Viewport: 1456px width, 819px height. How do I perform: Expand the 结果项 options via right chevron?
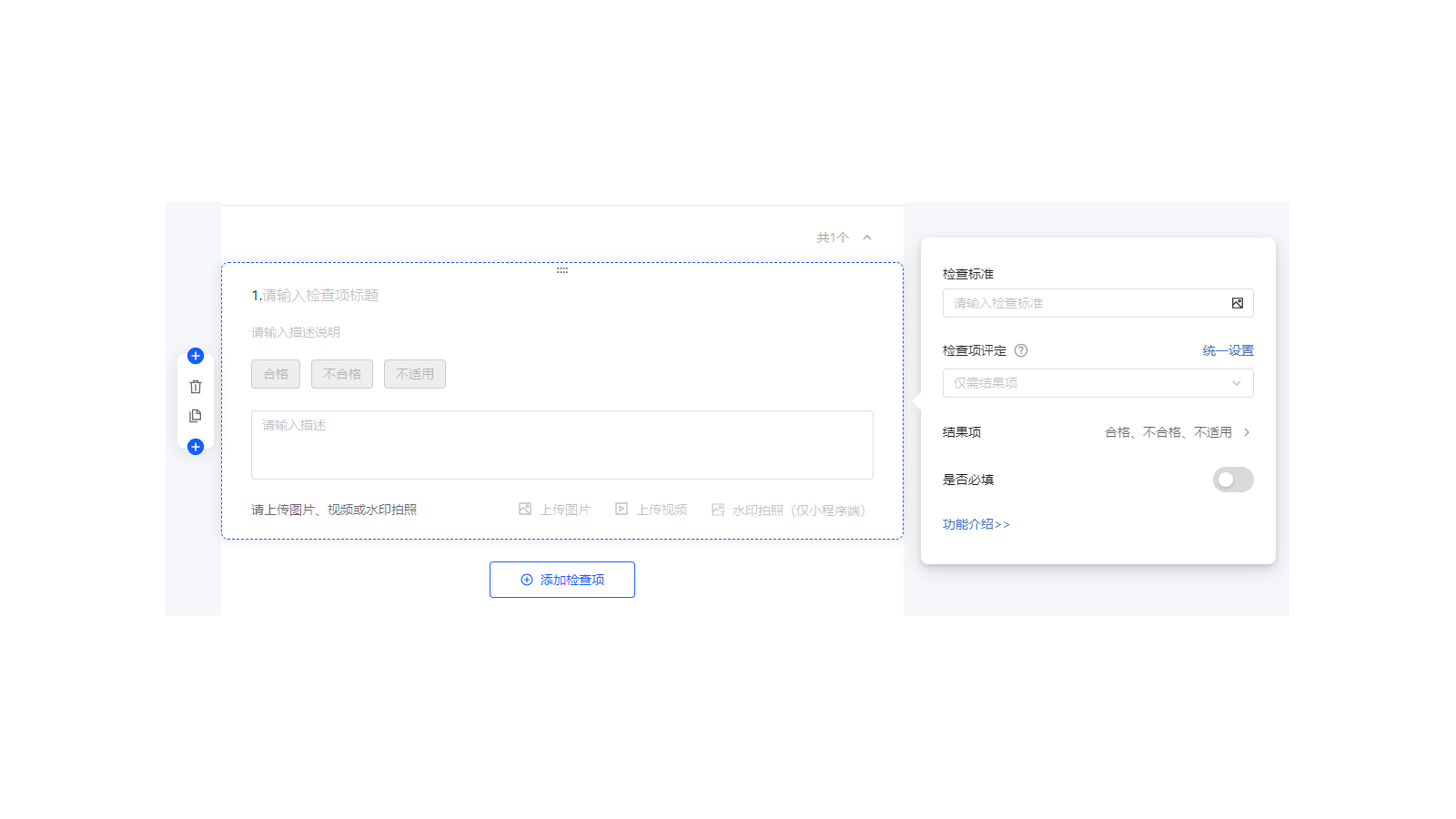pos(1248,432)
